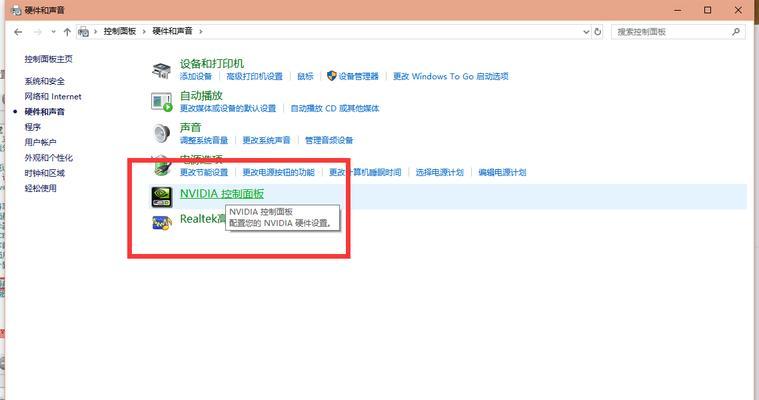759x400 pixels.
Task: Open 外观和个性化 in sidebar
Action: (48, 158)
